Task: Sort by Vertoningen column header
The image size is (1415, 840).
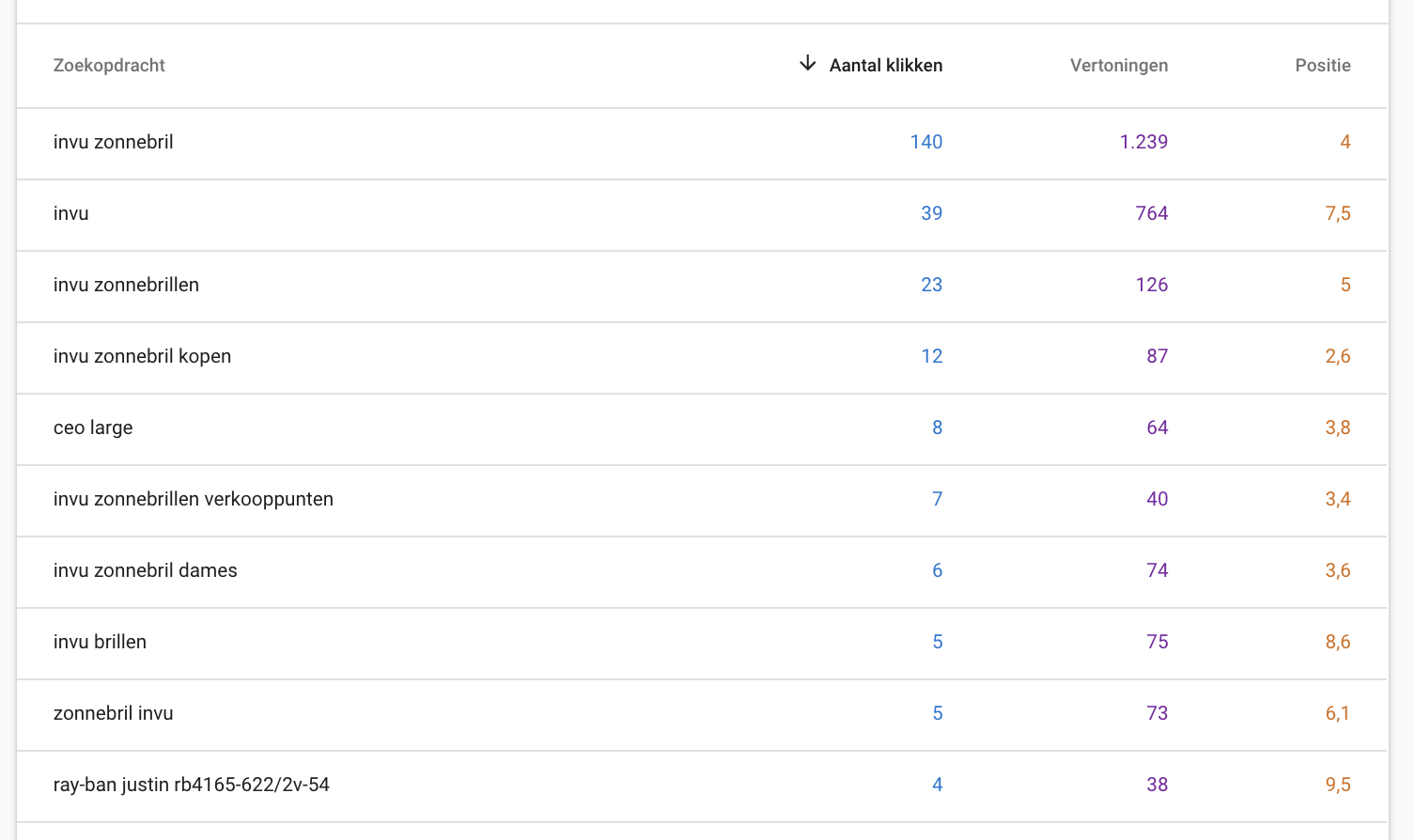Action: coord(1119,65)
